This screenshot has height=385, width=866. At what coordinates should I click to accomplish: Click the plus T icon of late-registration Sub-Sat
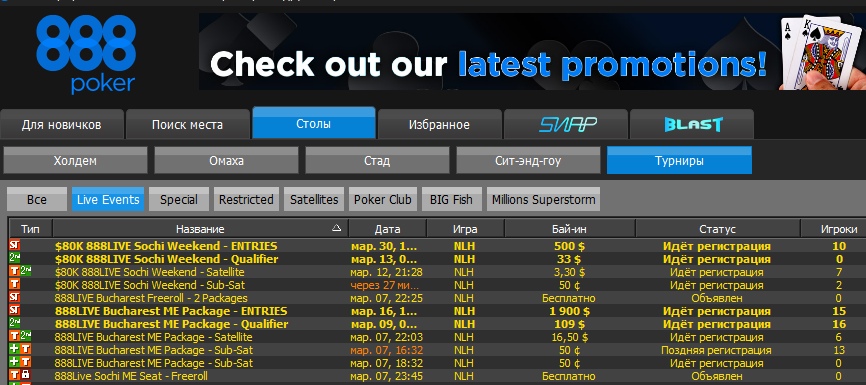pos(20,350)
